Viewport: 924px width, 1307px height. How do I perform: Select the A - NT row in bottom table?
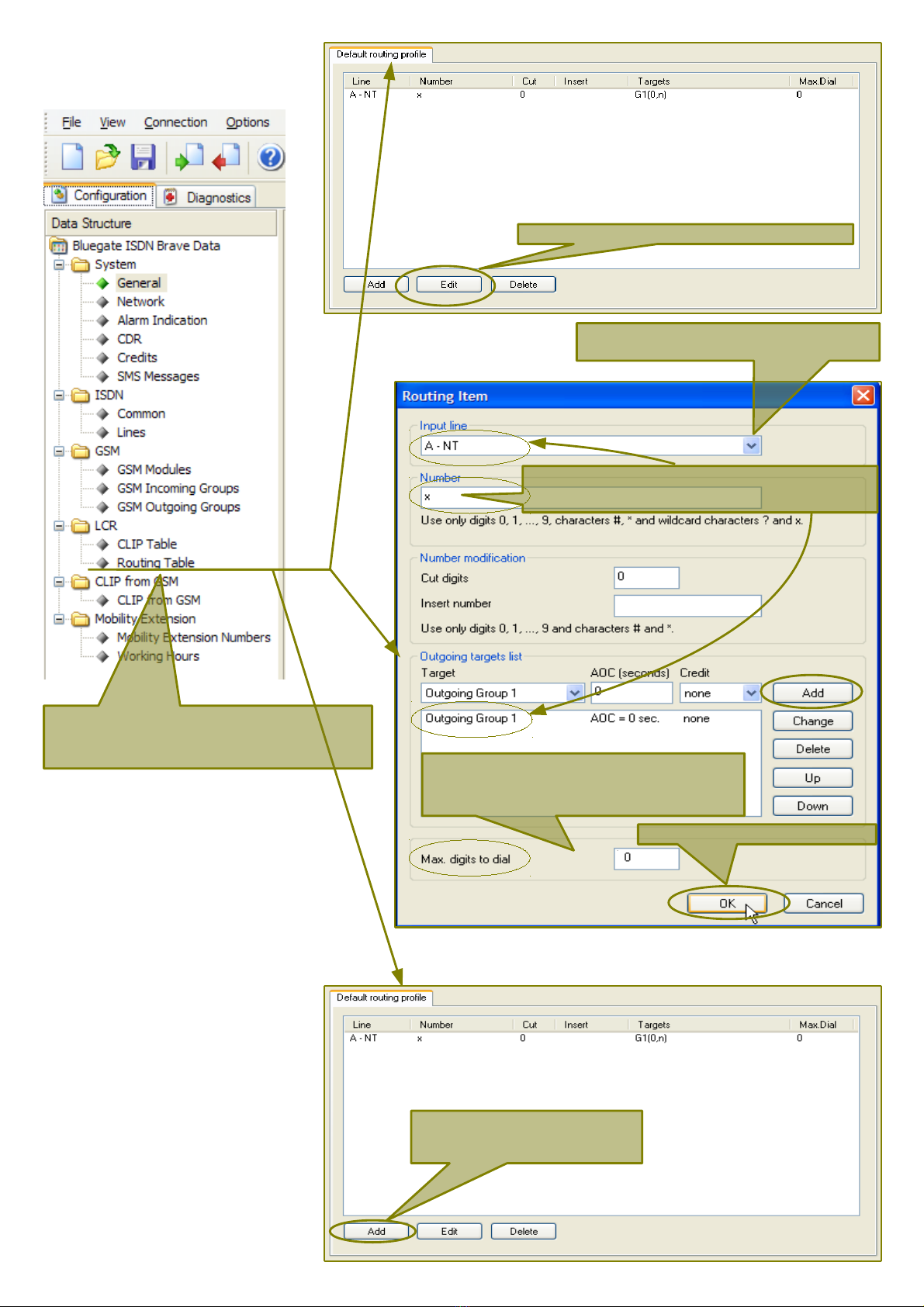(x=600, y=1038)
